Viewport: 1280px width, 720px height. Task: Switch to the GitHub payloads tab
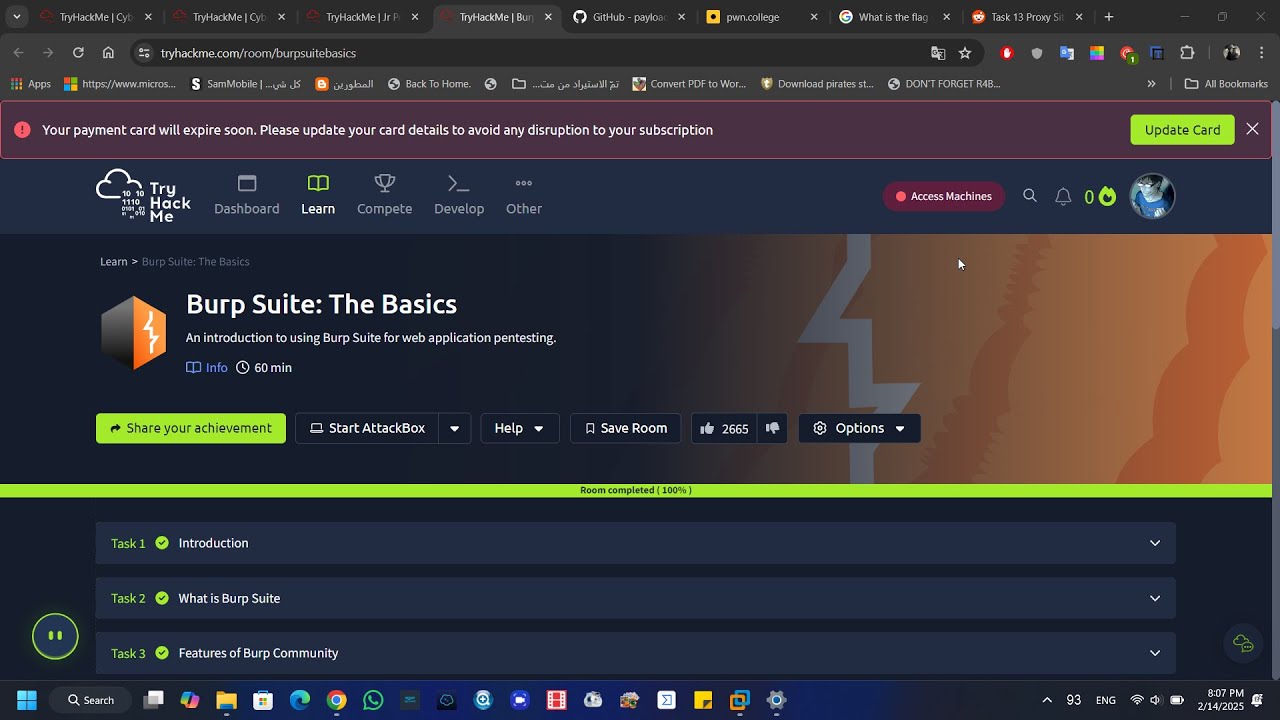tap(630, 17)
